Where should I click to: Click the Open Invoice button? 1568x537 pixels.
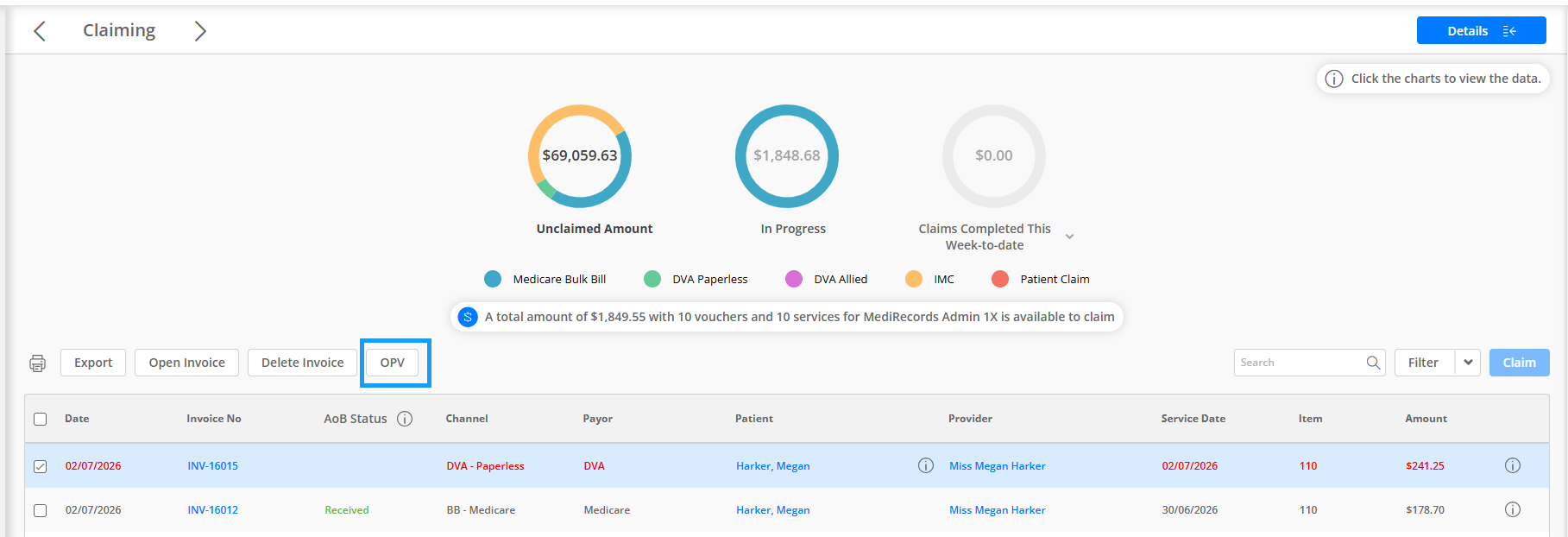[187, 363]
